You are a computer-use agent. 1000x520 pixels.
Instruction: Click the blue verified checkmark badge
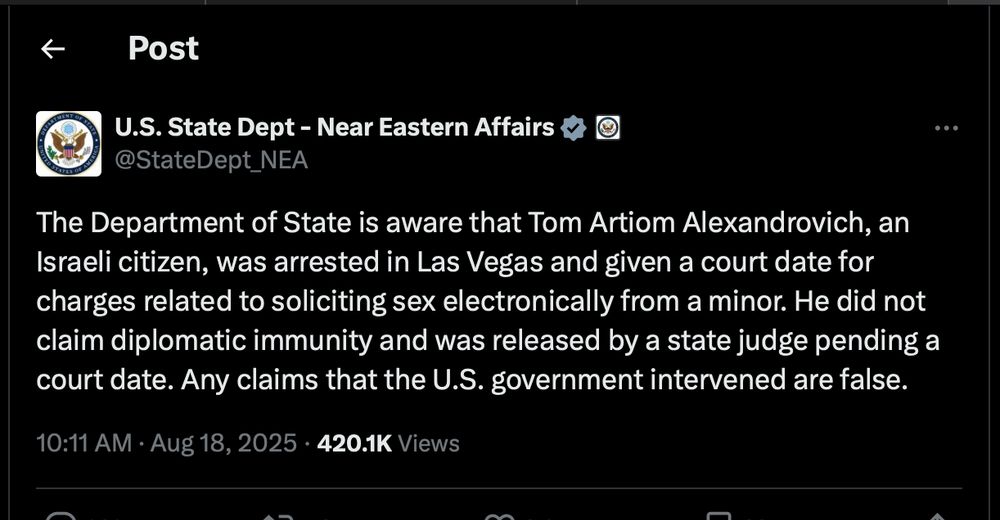[x=573, y=128]
